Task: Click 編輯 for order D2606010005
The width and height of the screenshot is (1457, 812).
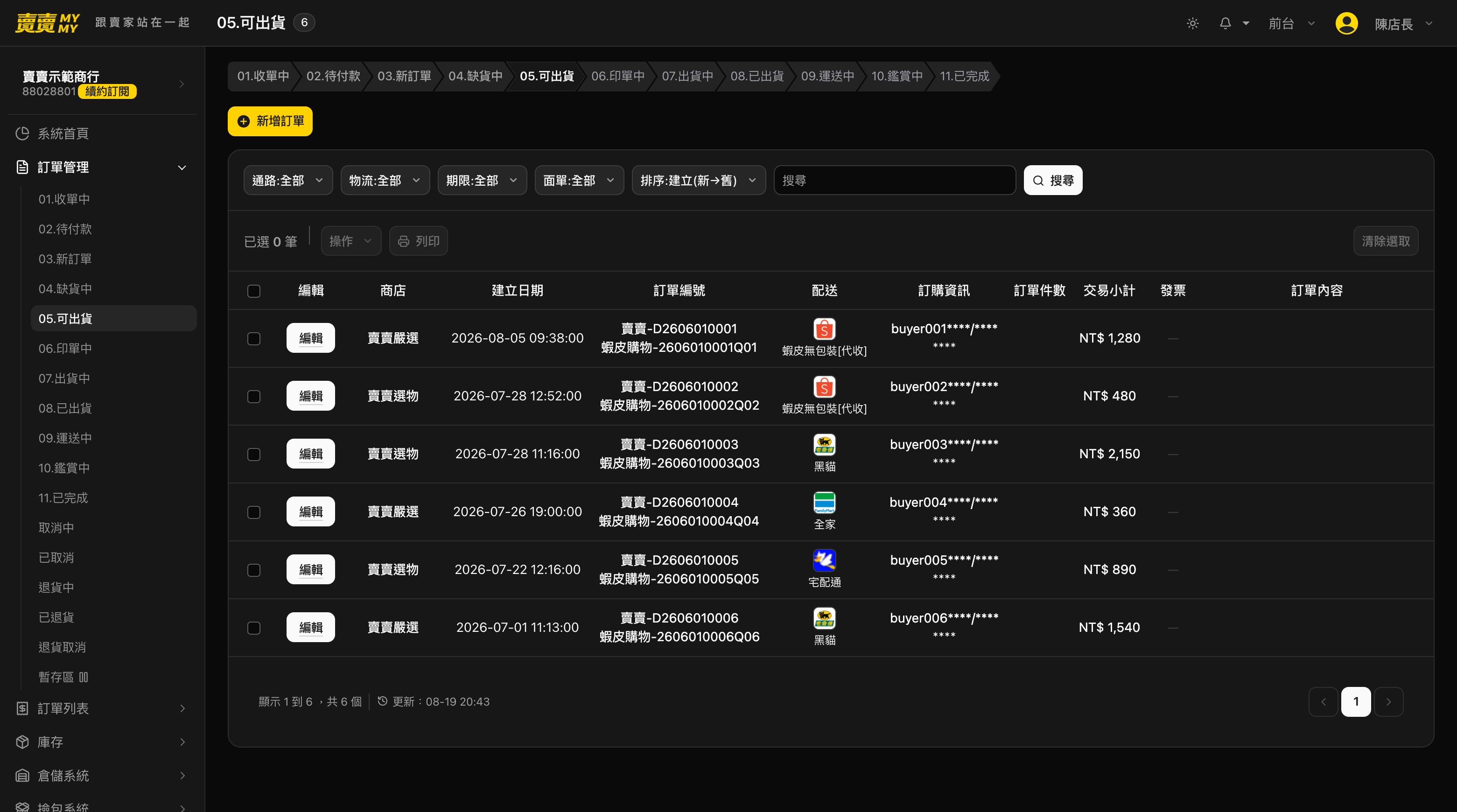Action: pos(310,569)
